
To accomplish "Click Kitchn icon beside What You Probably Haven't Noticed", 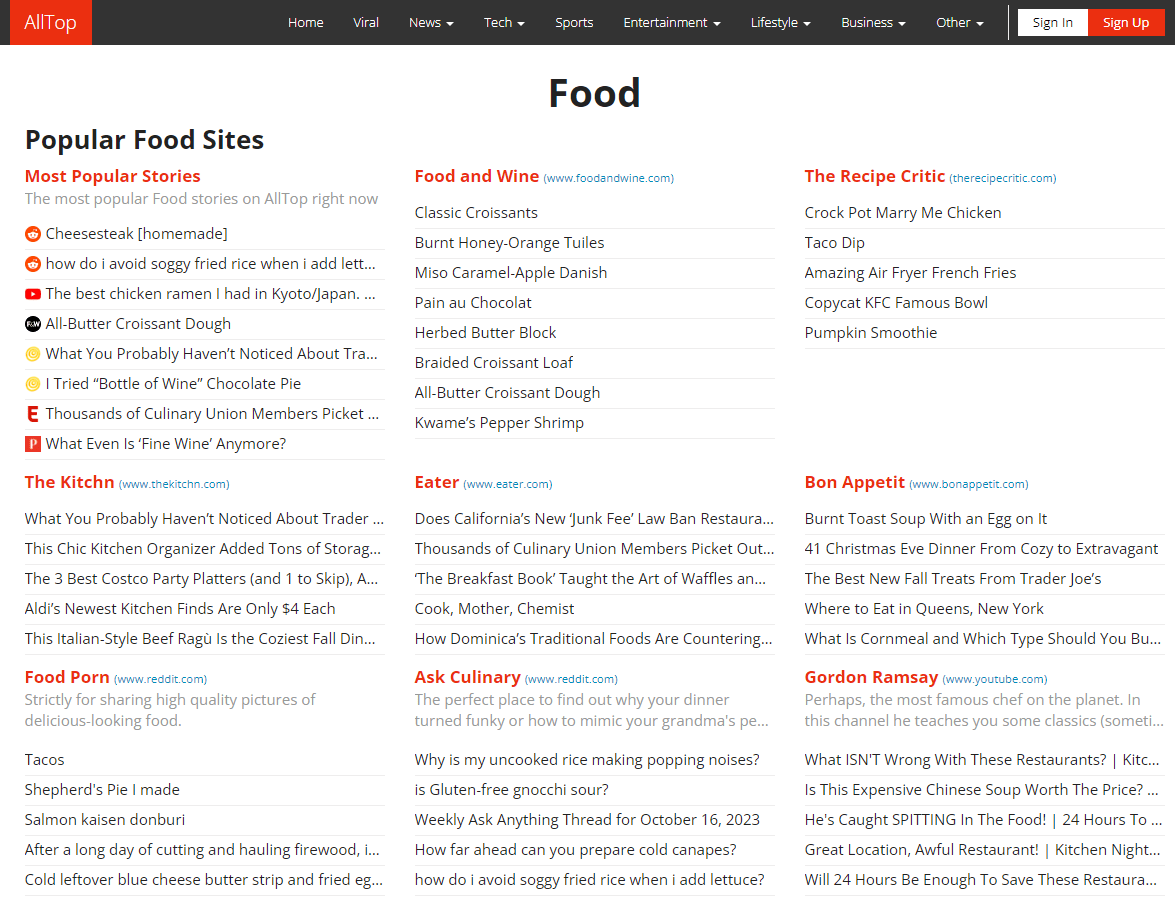I will tap(33, 354).
